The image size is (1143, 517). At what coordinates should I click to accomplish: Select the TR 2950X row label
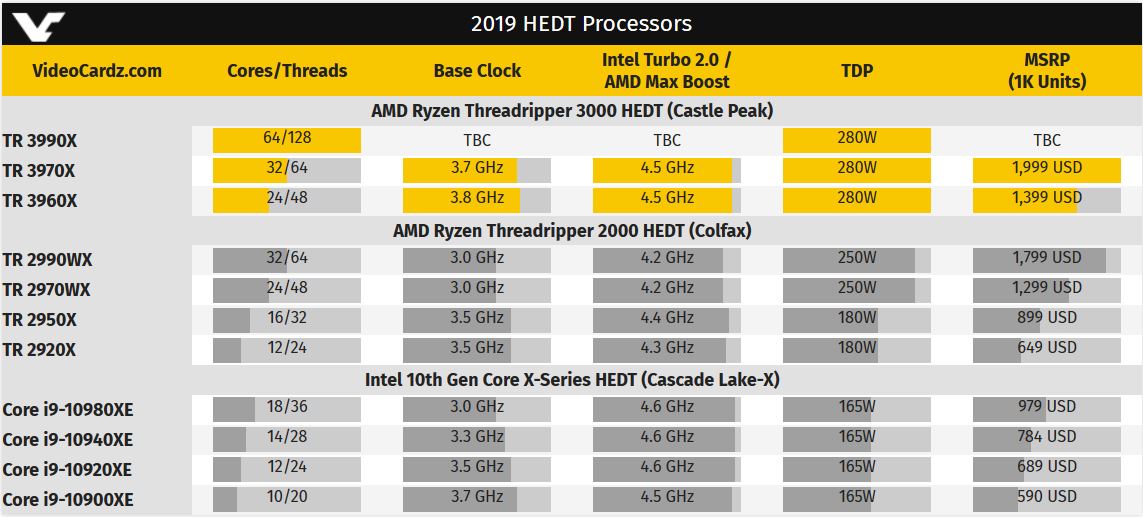click(40, 320)
